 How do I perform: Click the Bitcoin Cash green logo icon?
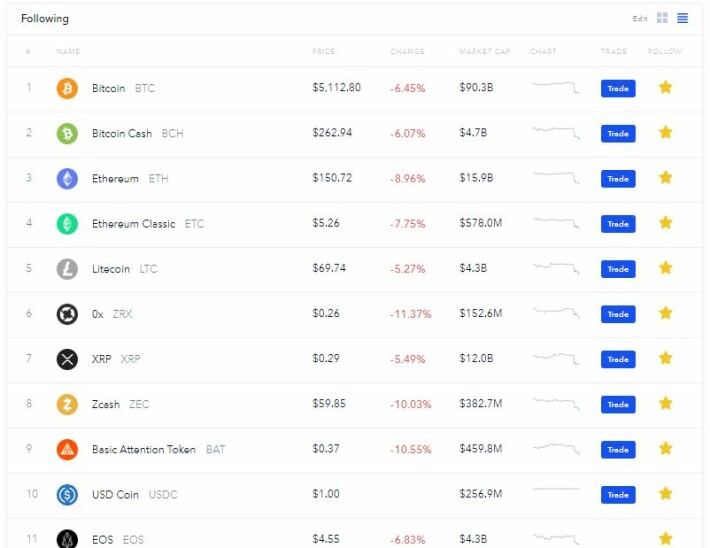67,134
